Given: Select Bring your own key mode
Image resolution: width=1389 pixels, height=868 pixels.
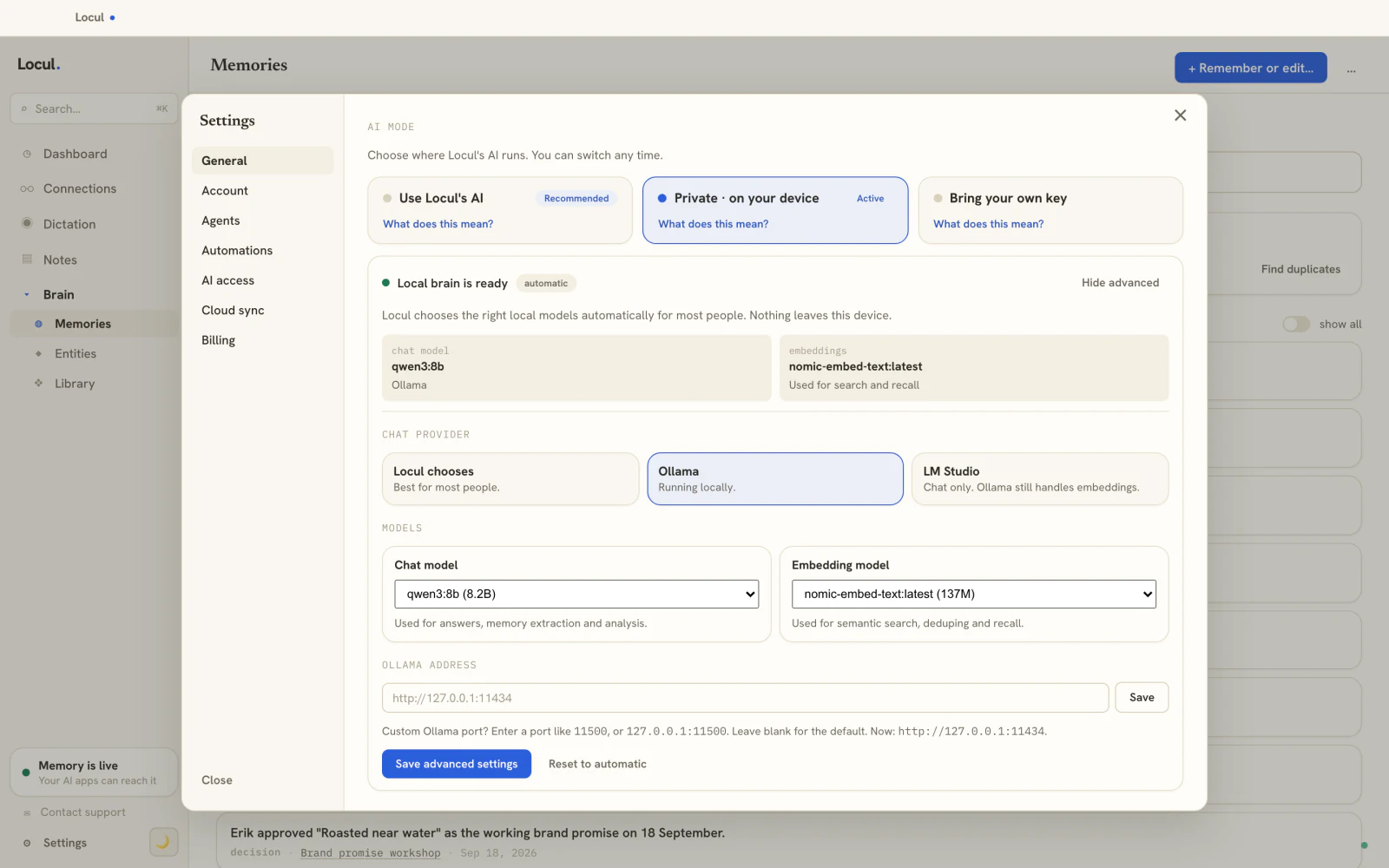Looking at the screenshot, I should (1050, 210).
